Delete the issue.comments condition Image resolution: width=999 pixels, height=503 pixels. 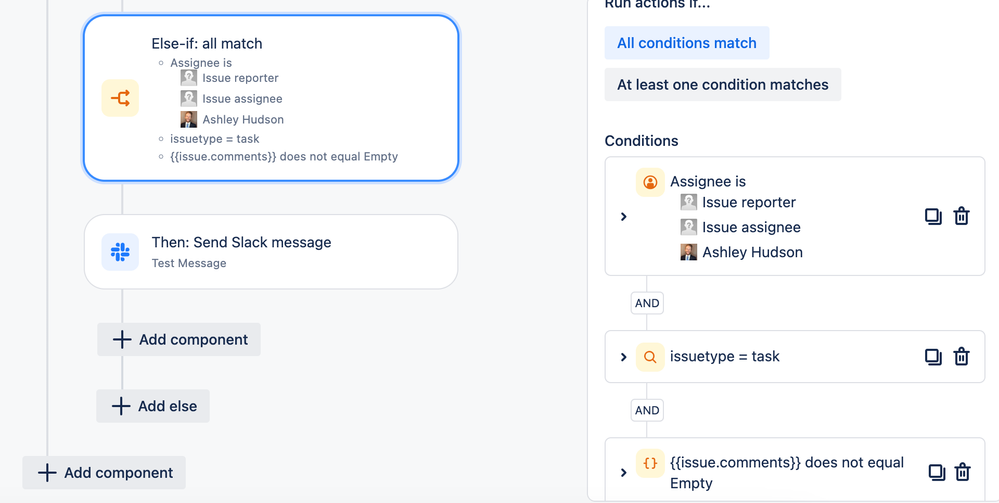(962, 472)
